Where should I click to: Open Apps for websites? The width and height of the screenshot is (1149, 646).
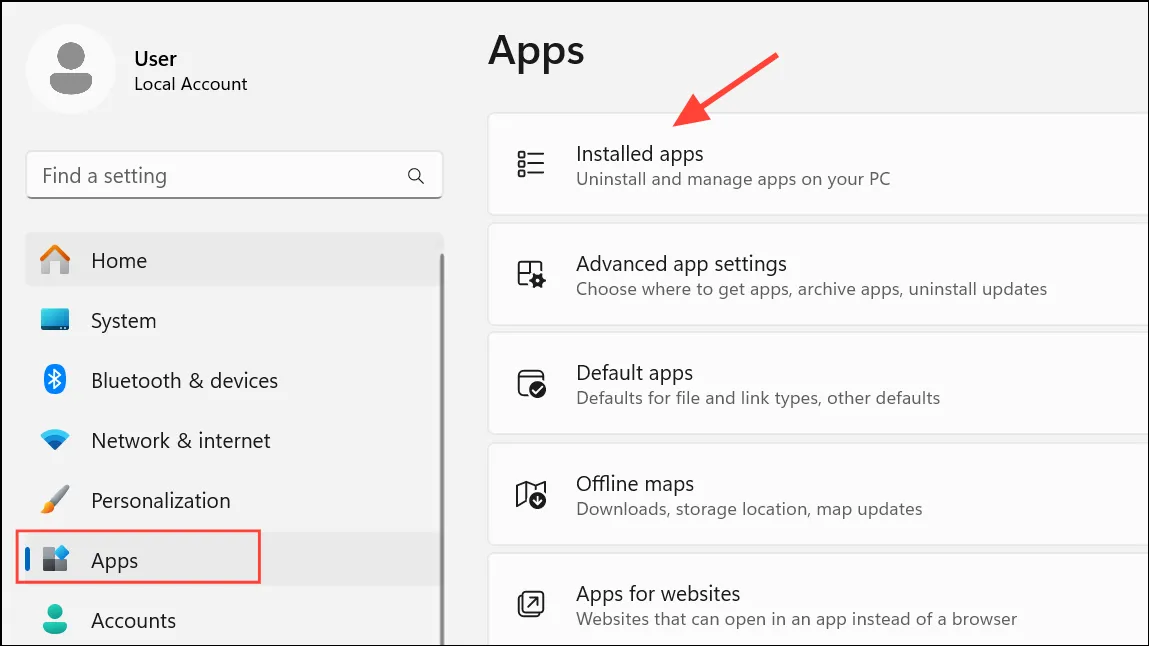click(819, 601)
